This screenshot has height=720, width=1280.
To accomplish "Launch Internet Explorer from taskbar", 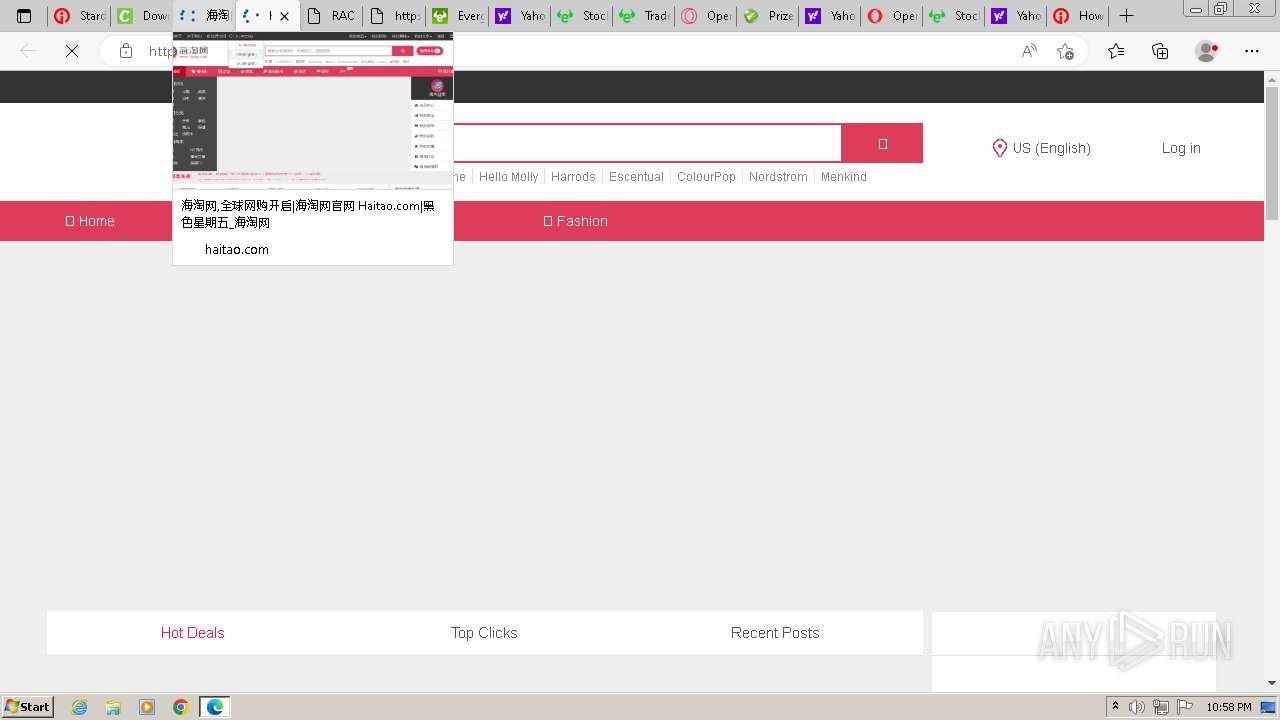I will 80,707.
